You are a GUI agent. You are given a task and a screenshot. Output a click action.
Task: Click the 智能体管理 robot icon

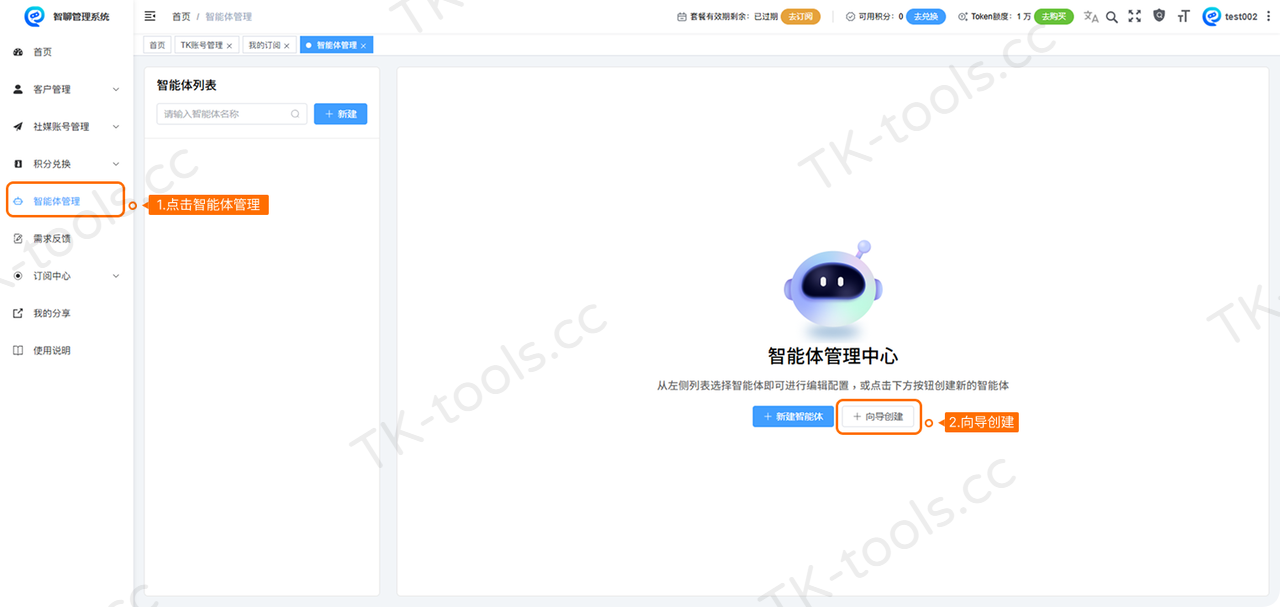click(18, 201)
